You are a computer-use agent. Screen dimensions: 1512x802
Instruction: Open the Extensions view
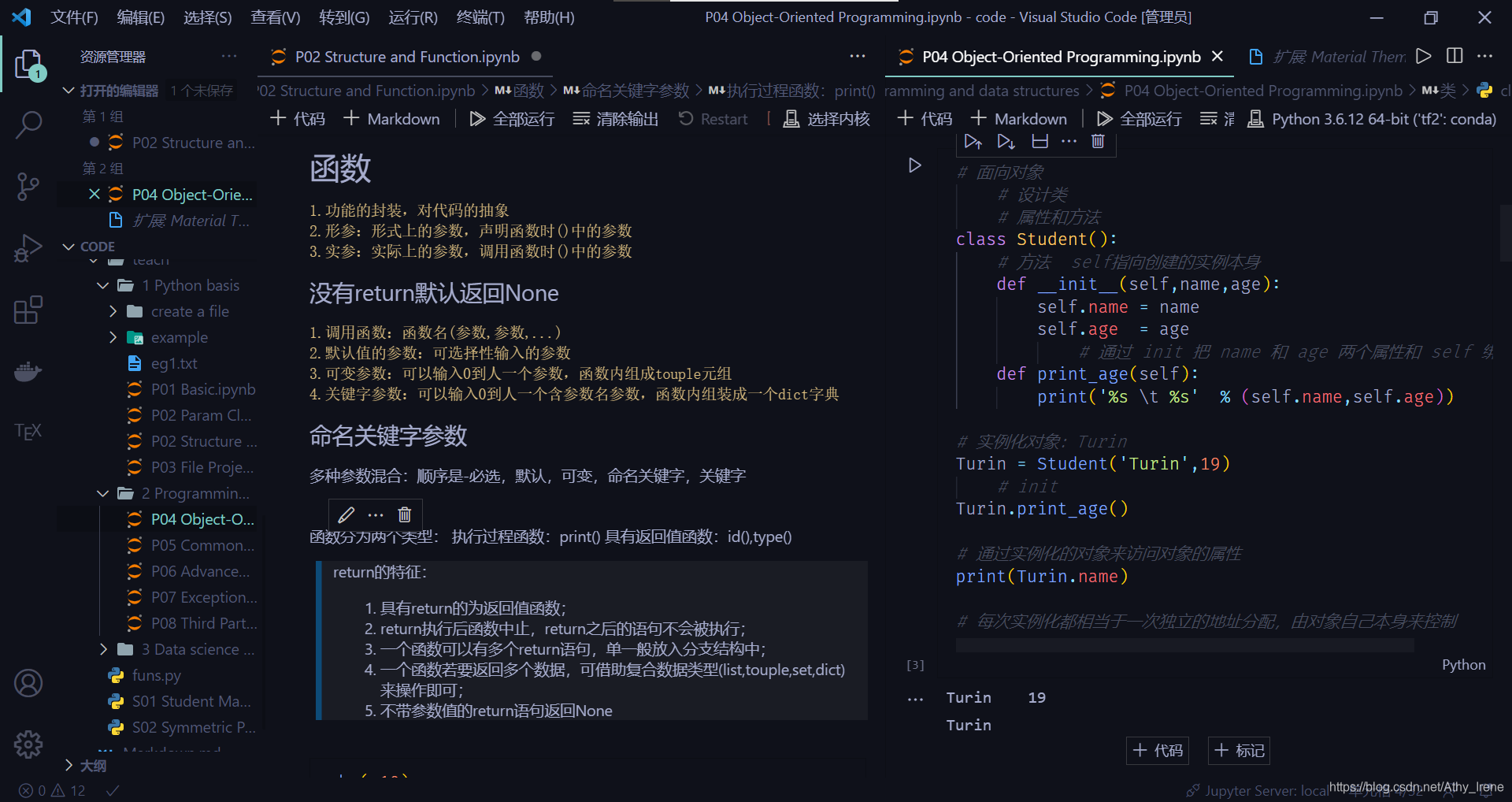(29, 310)
